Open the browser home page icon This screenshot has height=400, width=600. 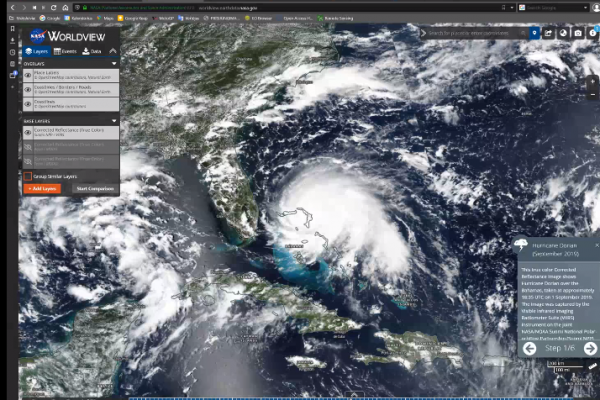(65, 7)
